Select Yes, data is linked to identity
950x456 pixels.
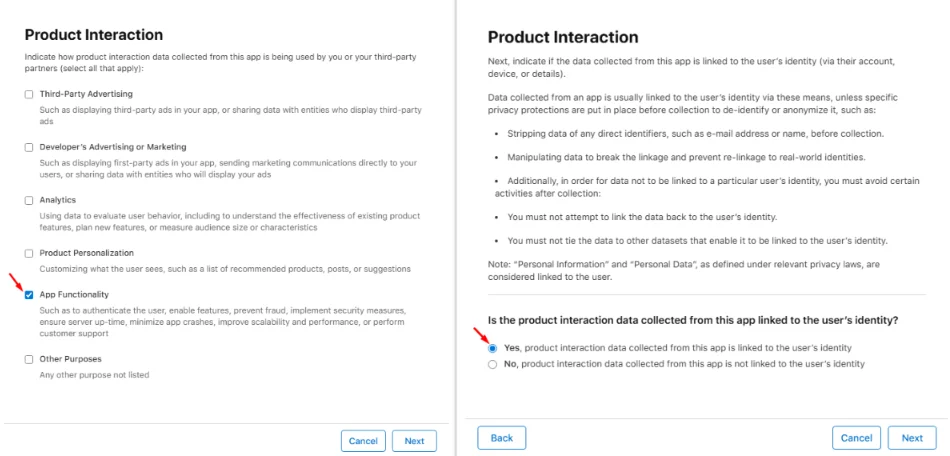(492, 348)
